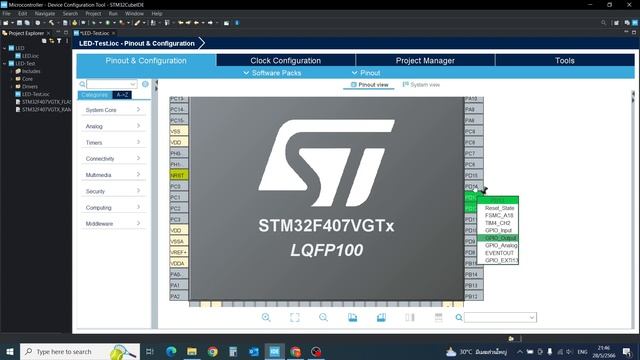
Task: Click the grid layout icon below the pinout
Action: tap(438, 317)
